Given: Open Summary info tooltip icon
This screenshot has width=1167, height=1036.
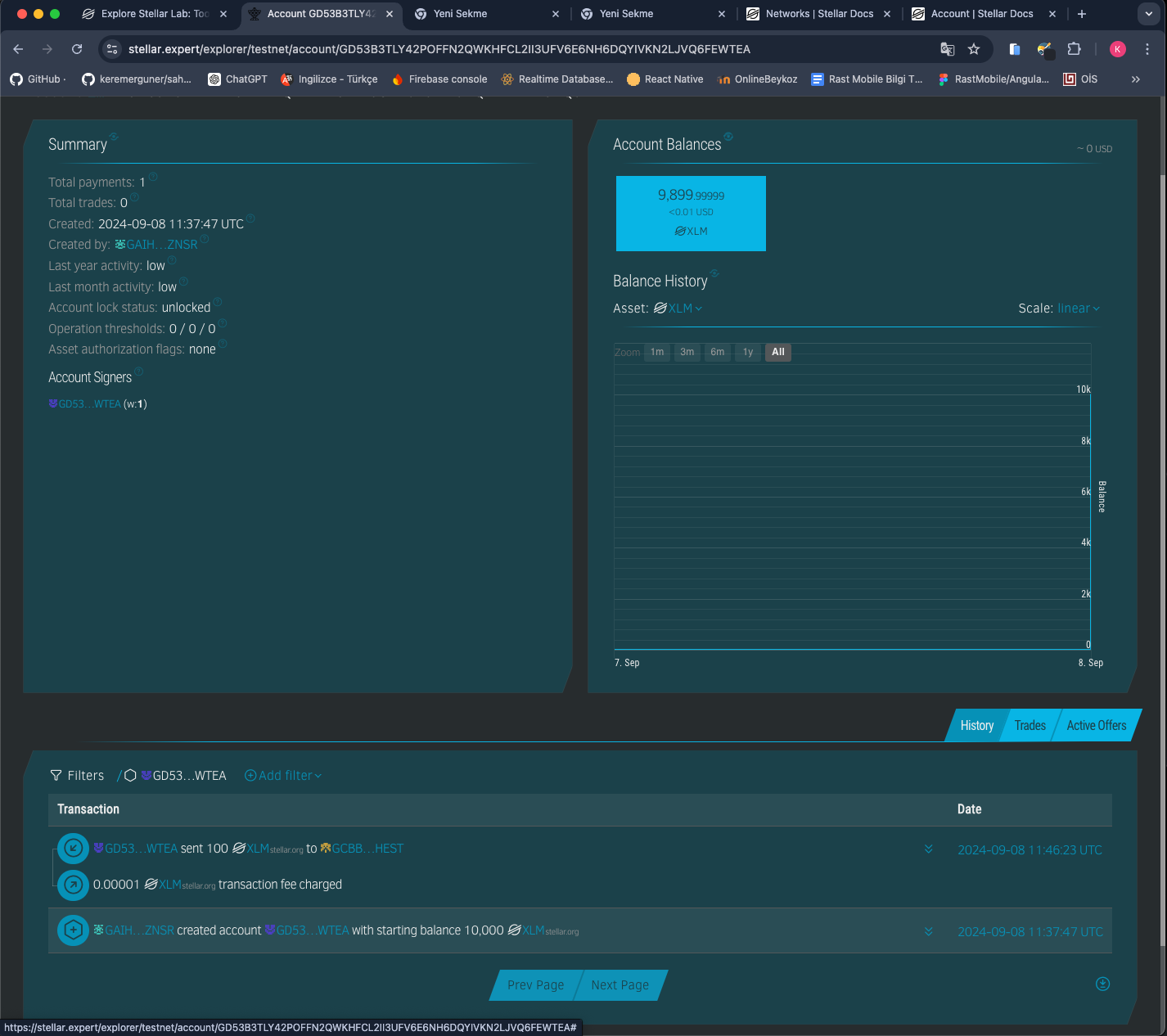Looking at the screenshot, I should click(114, 136).
